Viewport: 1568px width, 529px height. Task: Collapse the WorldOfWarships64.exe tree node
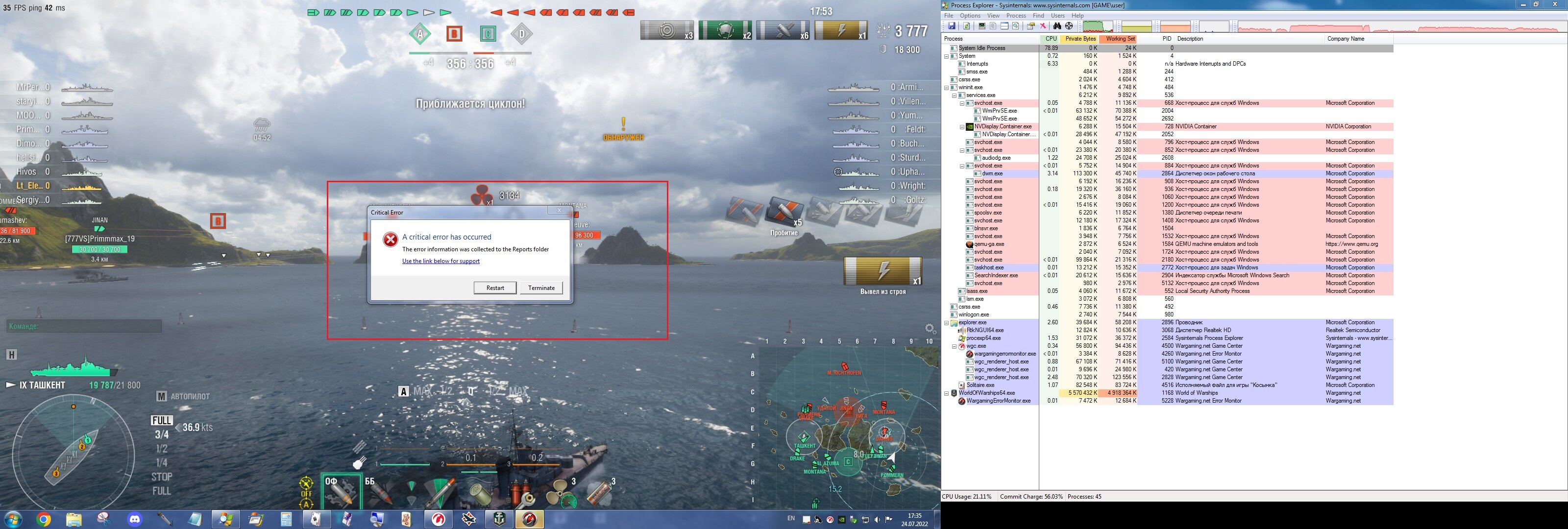[x=947, y=393]
